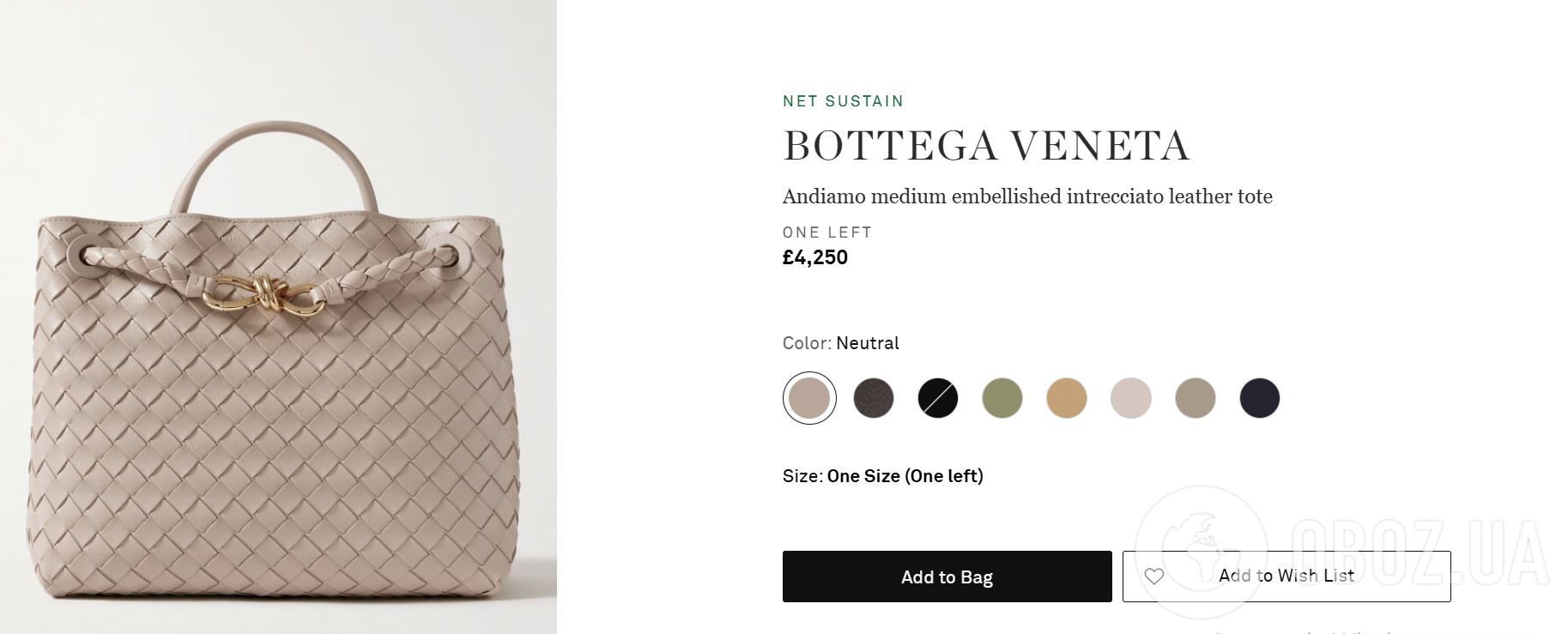Open the Bottega Veneta brand link
This screenshot has width=1568, height=634.
[x=986, y=146]
